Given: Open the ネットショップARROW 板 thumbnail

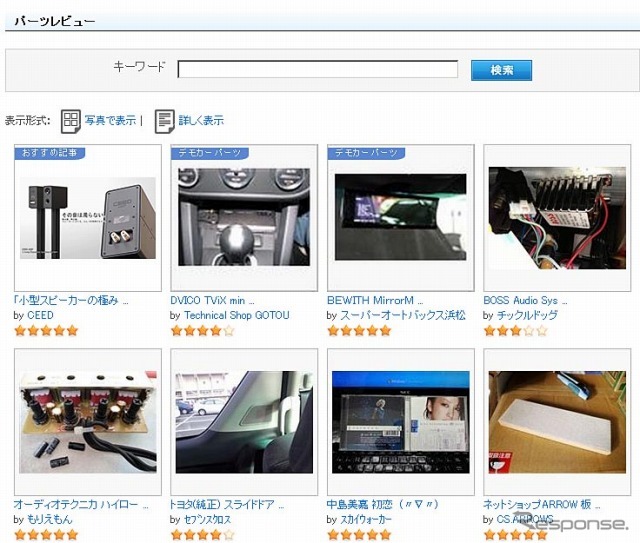Looking at the screenshot, I should tap(556, 422).
